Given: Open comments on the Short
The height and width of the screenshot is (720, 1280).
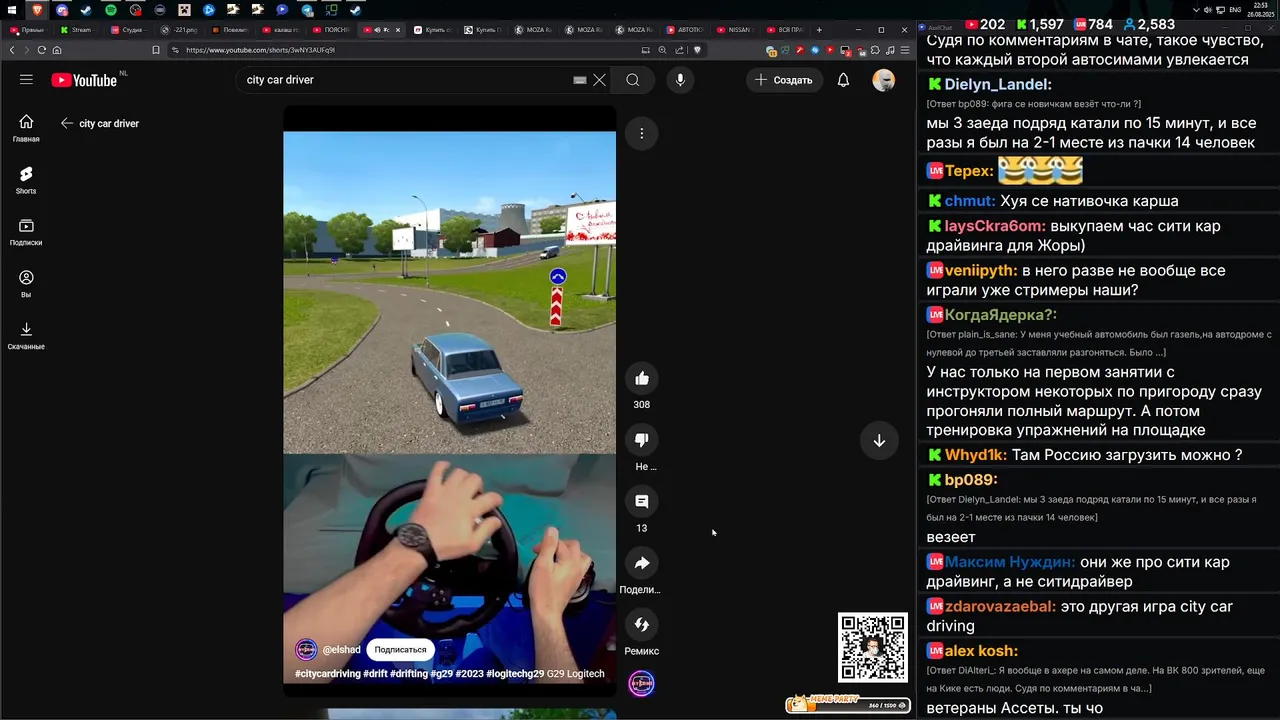Looking at the screenshot, I should click(642, 501).
